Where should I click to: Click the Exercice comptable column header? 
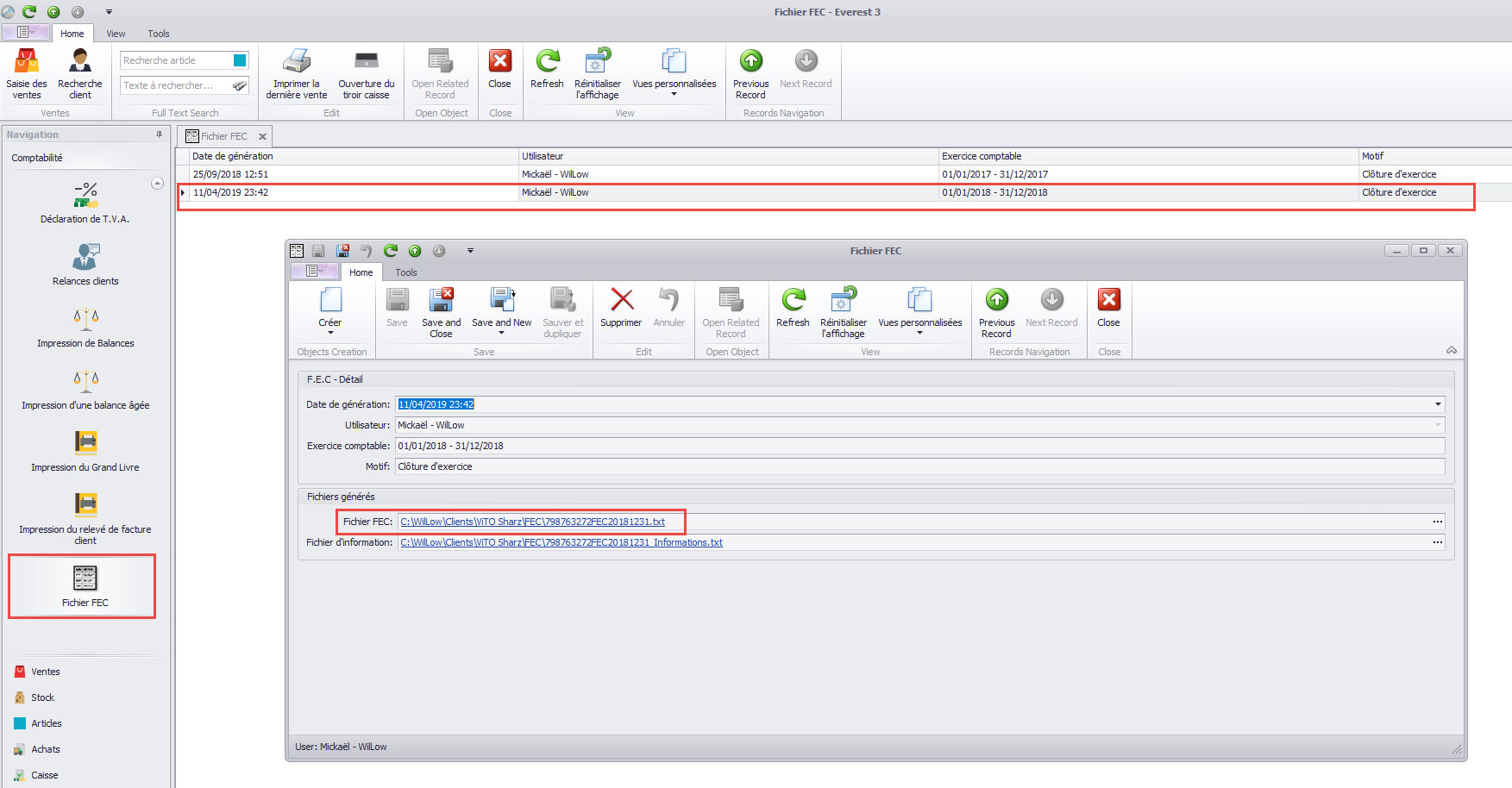(1148, 156)
